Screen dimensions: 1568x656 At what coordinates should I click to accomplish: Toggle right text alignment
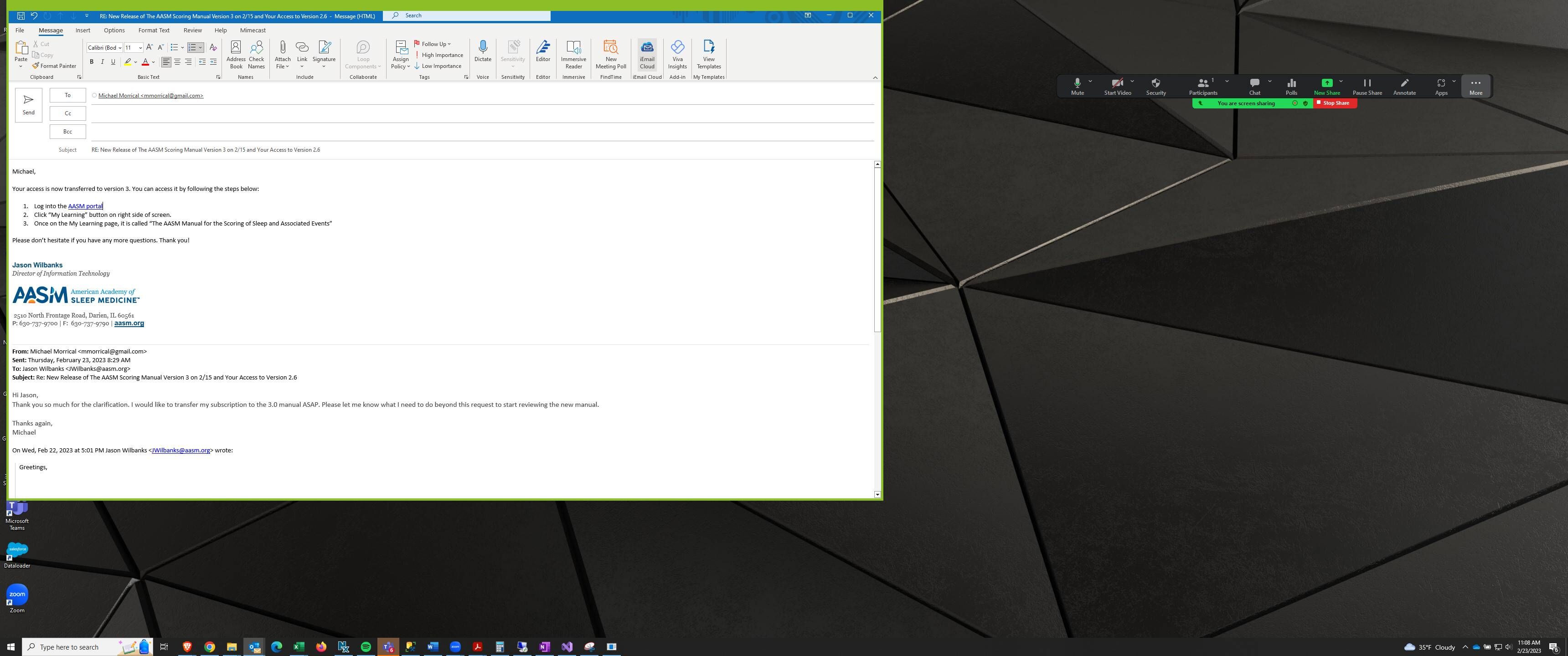188,62
